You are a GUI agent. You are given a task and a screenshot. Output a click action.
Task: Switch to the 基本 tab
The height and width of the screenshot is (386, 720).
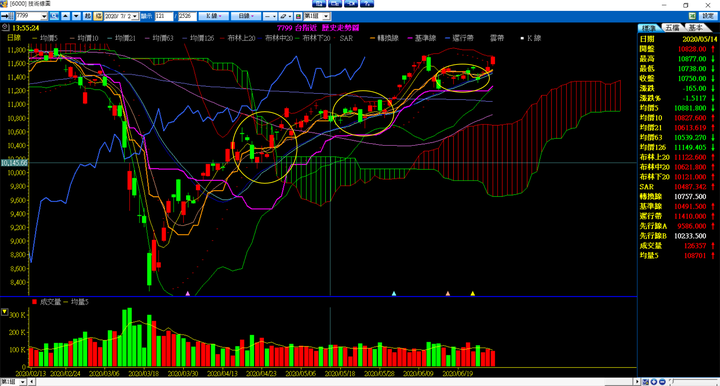[696, 28]
